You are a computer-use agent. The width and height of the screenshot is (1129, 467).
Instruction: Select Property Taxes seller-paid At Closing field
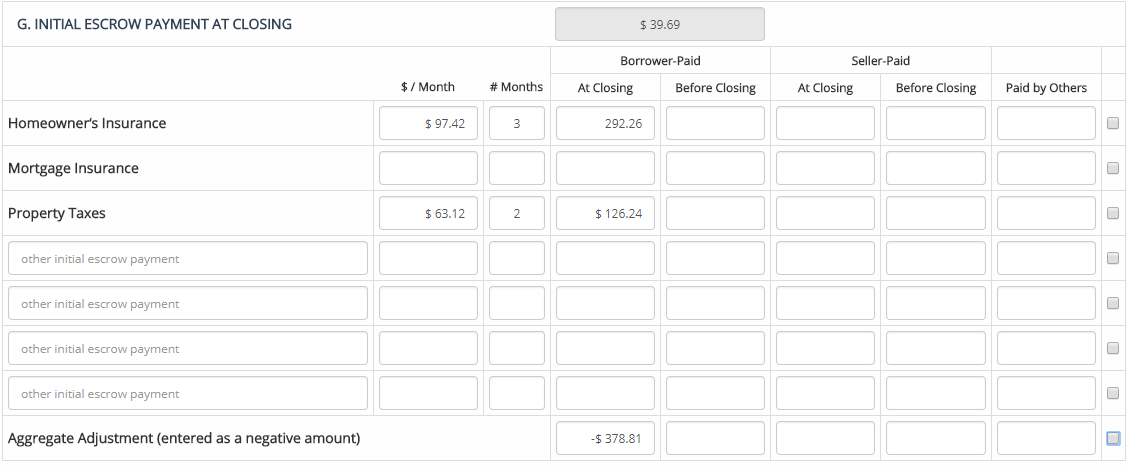coord(825,214)
